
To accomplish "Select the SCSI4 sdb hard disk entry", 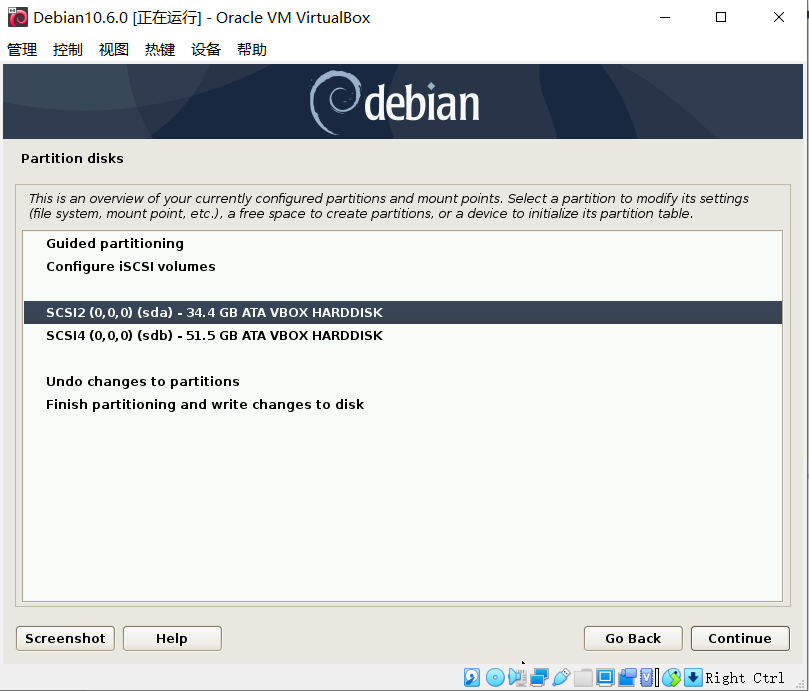I will coord(213,335).
